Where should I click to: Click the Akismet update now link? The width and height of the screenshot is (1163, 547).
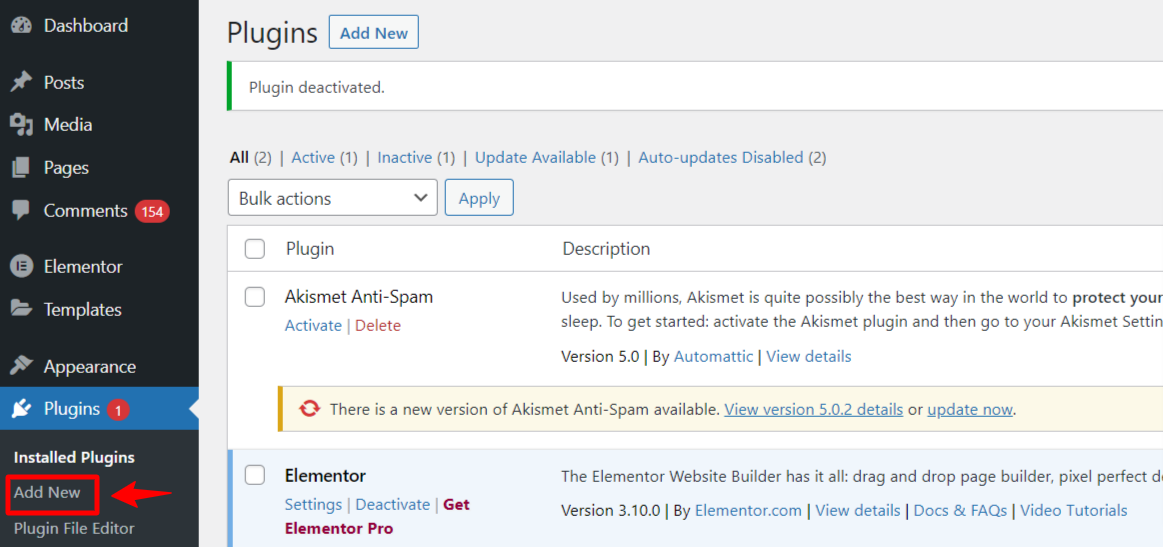969,409
